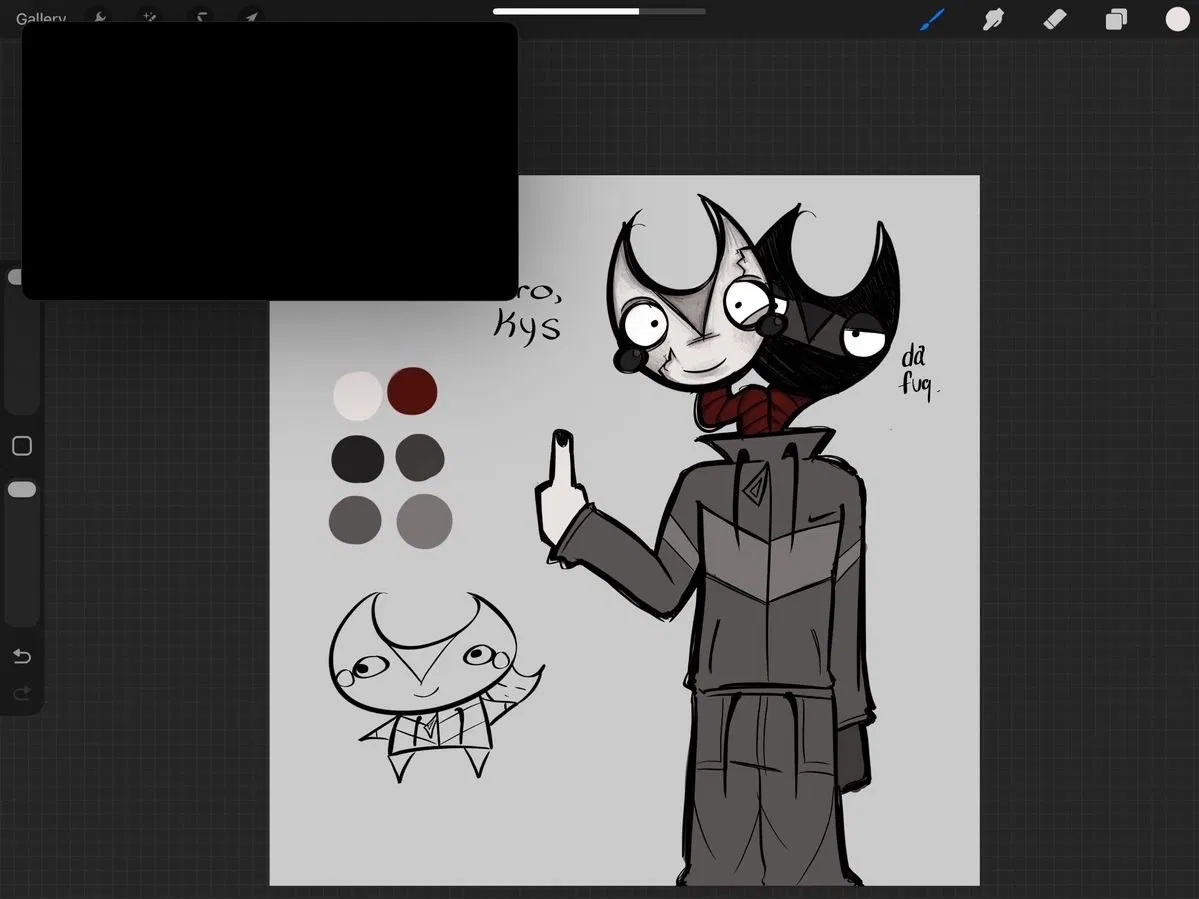Open the Actions wrench menu
1199x899 pixels.
[99, 17]
